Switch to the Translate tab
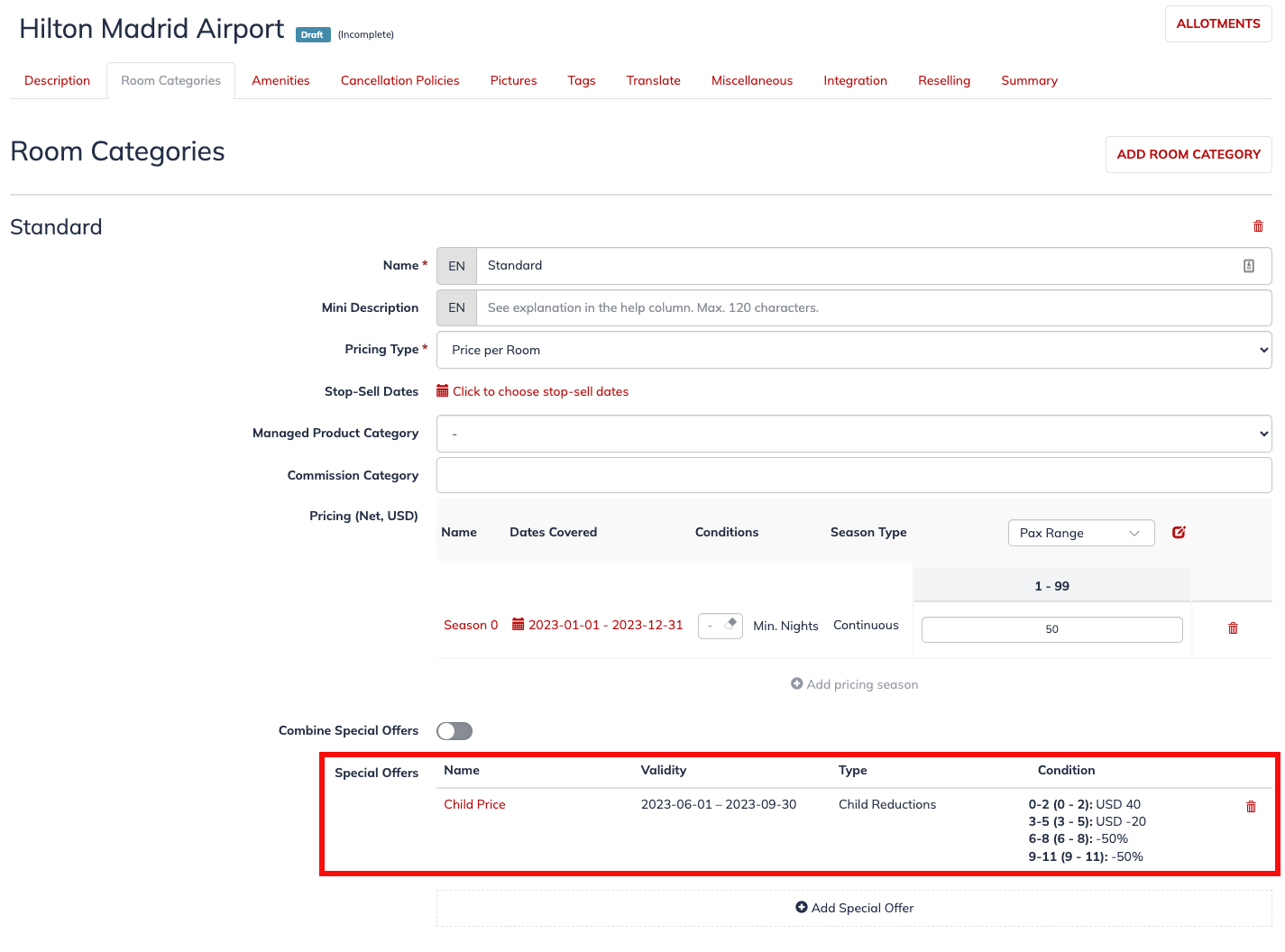The height and width of the screenshot is (952, 1285). tap(653, 80)
